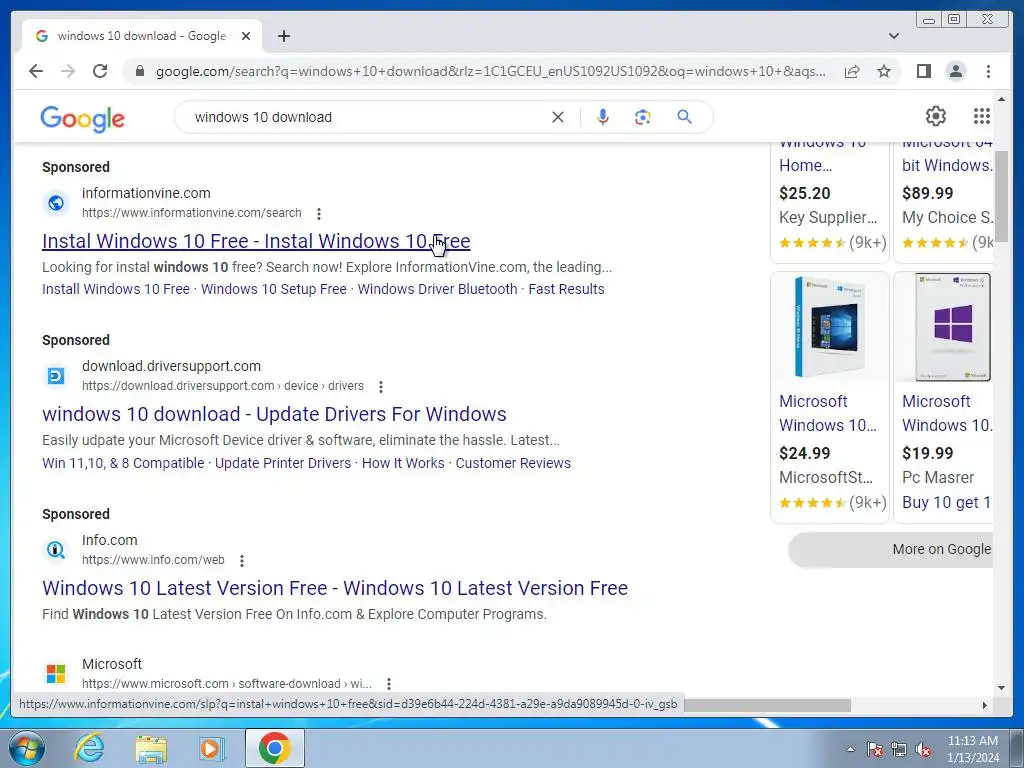Show hidden system tray icons
The width and height of the screenshot is (1024, 768).
[x=850, y=749]
